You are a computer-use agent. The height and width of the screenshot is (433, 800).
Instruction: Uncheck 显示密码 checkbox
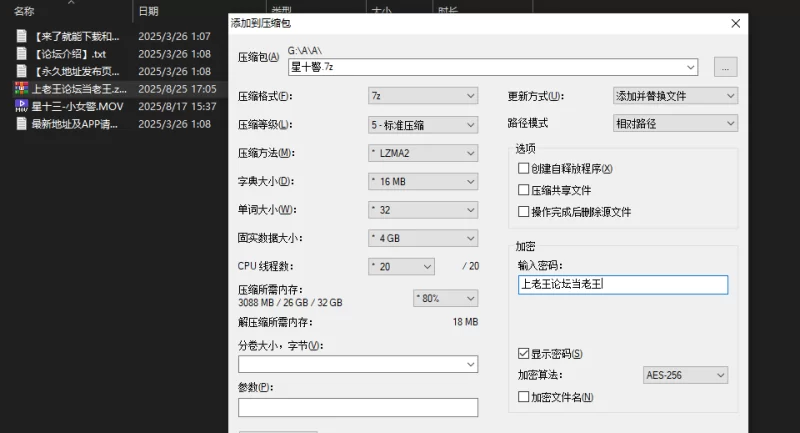click(x=523, y=353)
